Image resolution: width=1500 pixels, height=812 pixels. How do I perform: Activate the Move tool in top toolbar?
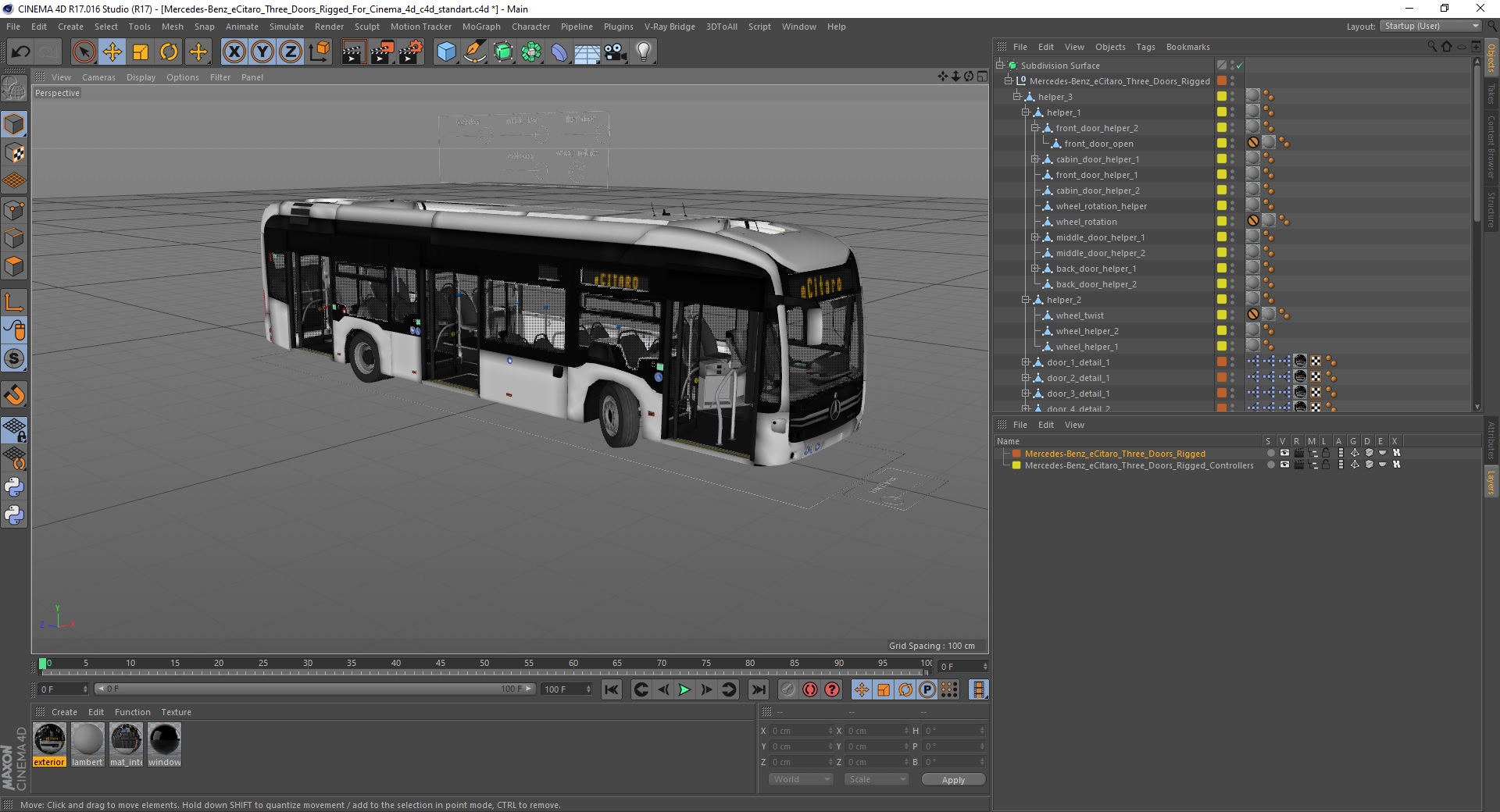point(112,52)
